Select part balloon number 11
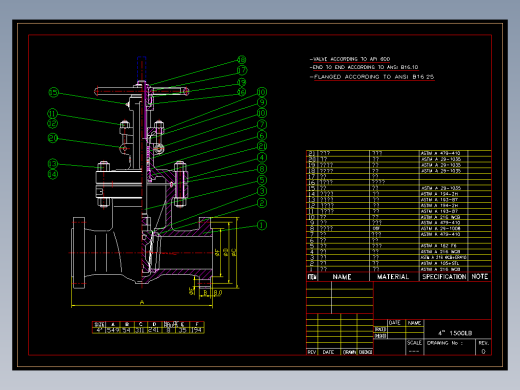Viewport: 520px width, 390px height. pos(52,113)
